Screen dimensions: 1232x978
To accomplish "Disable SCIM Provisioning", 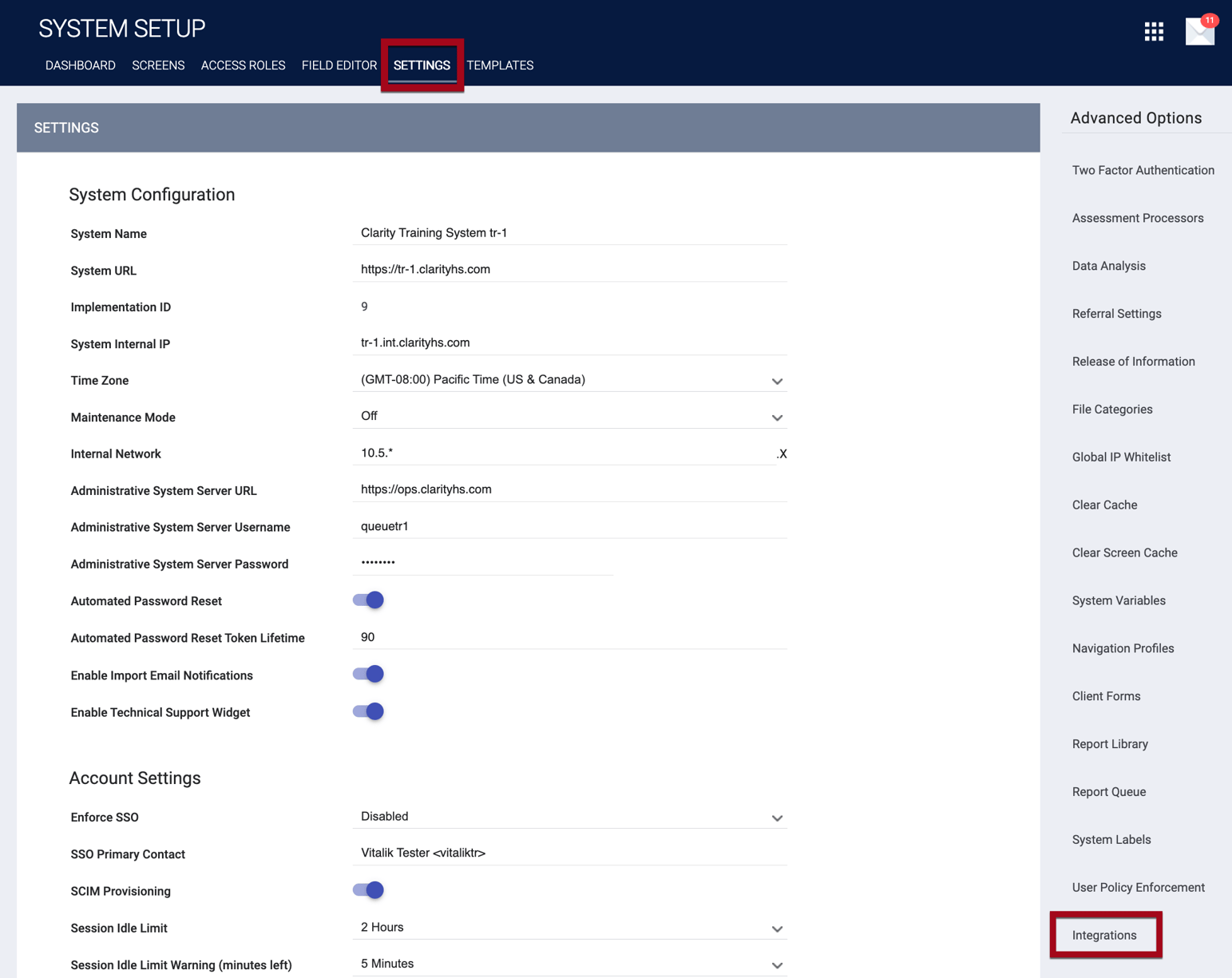I will pos(367,889).
